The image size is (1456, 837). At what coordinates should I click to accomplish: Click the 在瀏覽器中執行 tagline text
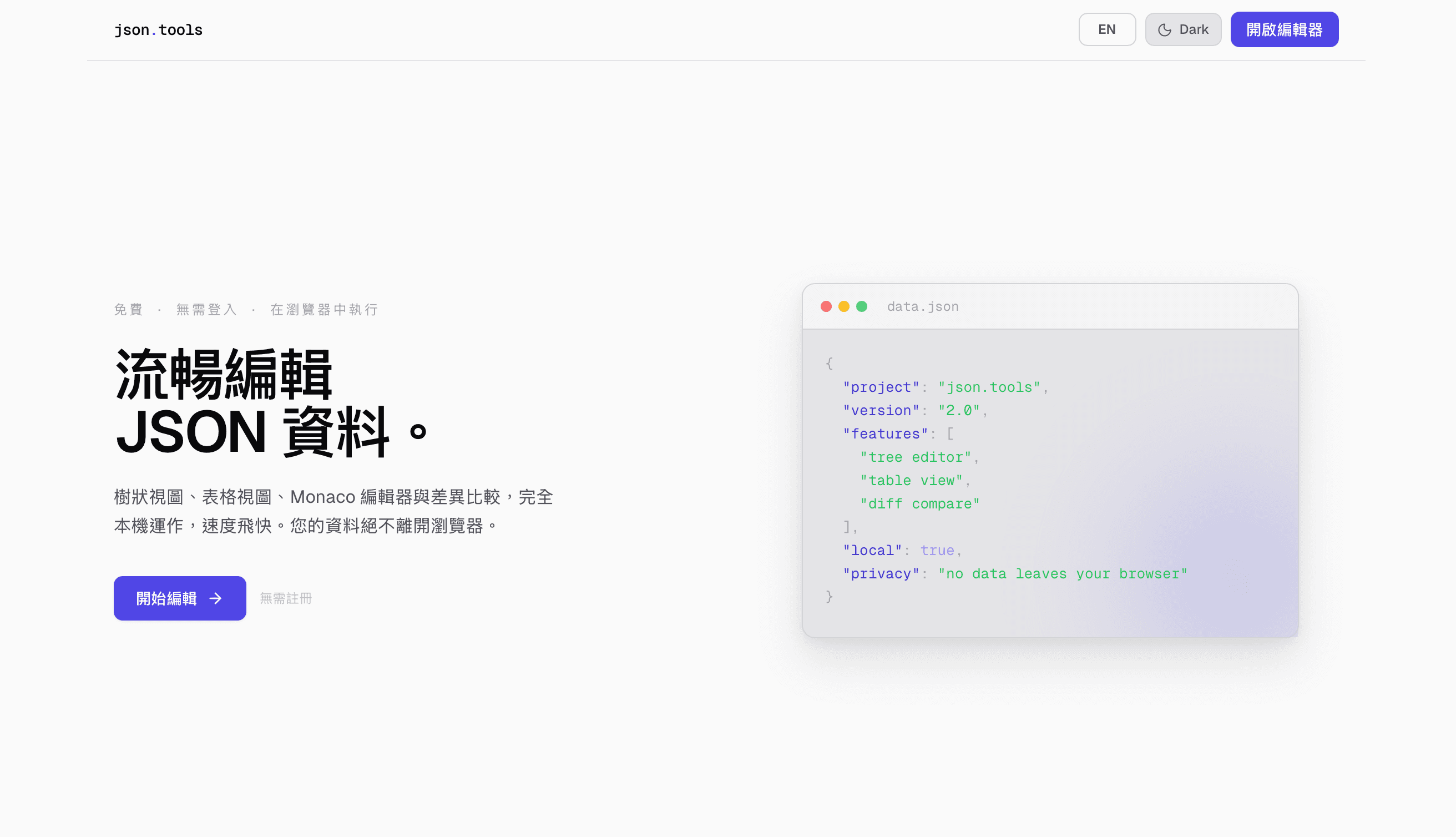(324, 310)
